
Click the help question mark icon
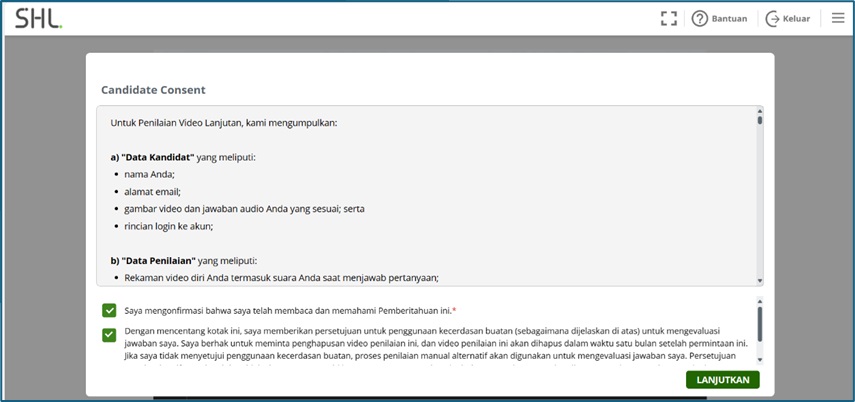tap(699, 18)
